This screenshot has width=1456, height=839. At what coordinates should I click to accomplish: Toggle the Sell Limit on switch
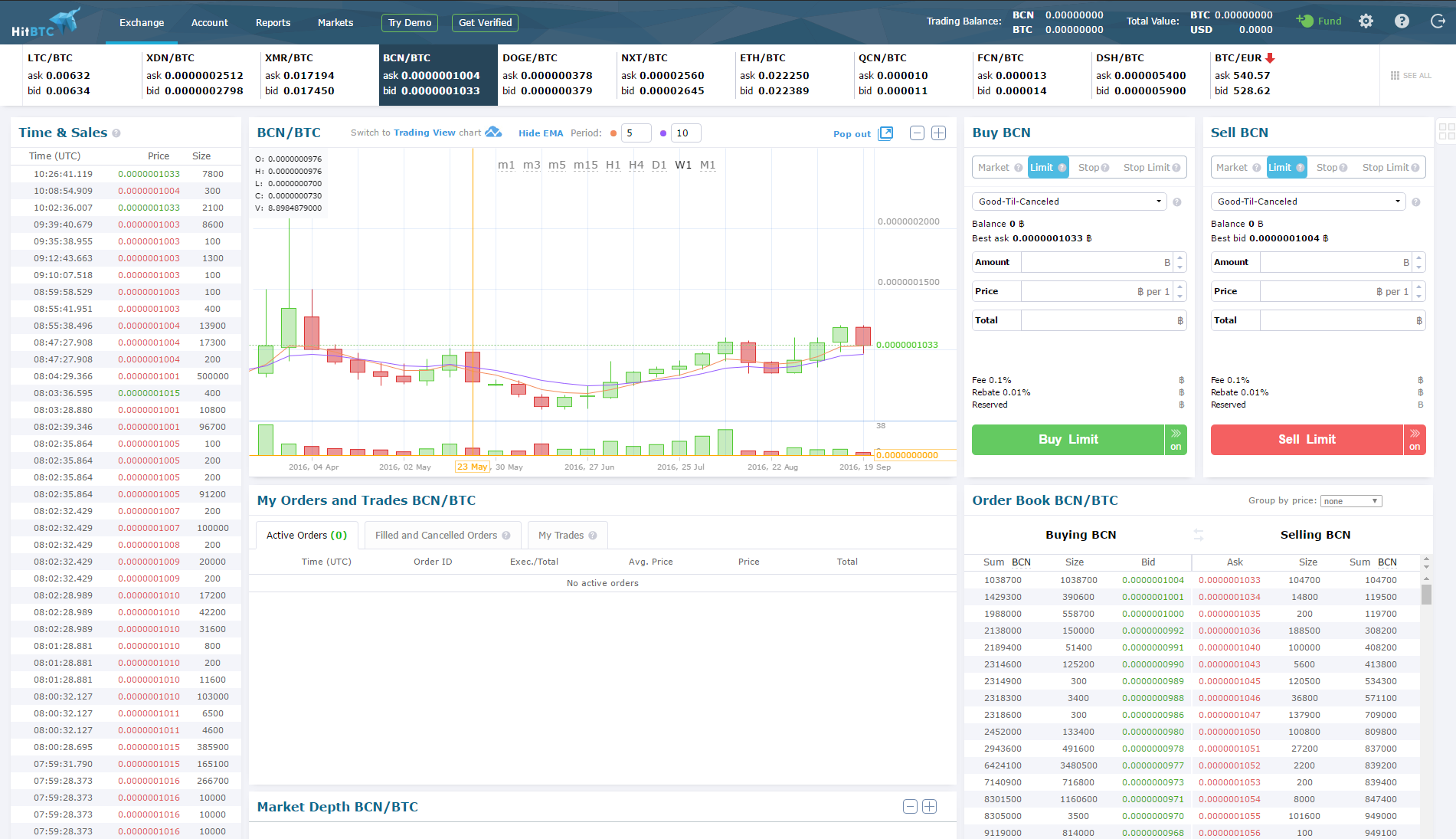1415,440
